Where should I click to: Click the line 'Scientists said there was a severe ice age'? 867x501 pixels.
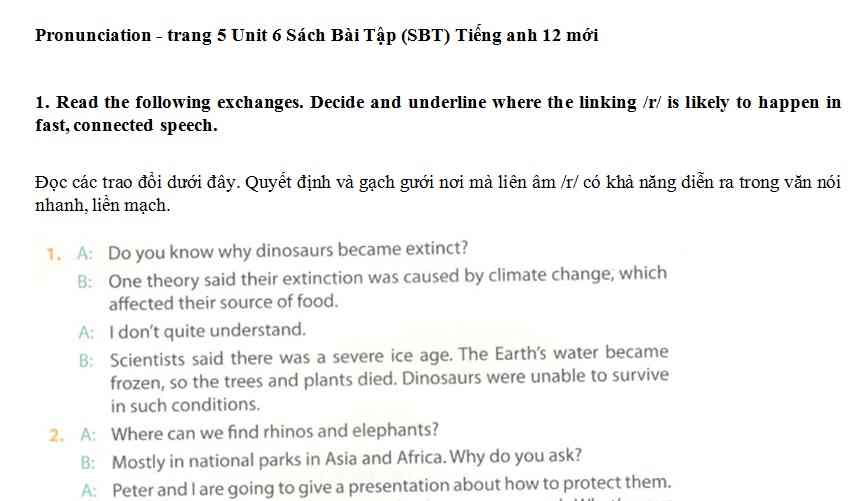[x=389, y=356]
